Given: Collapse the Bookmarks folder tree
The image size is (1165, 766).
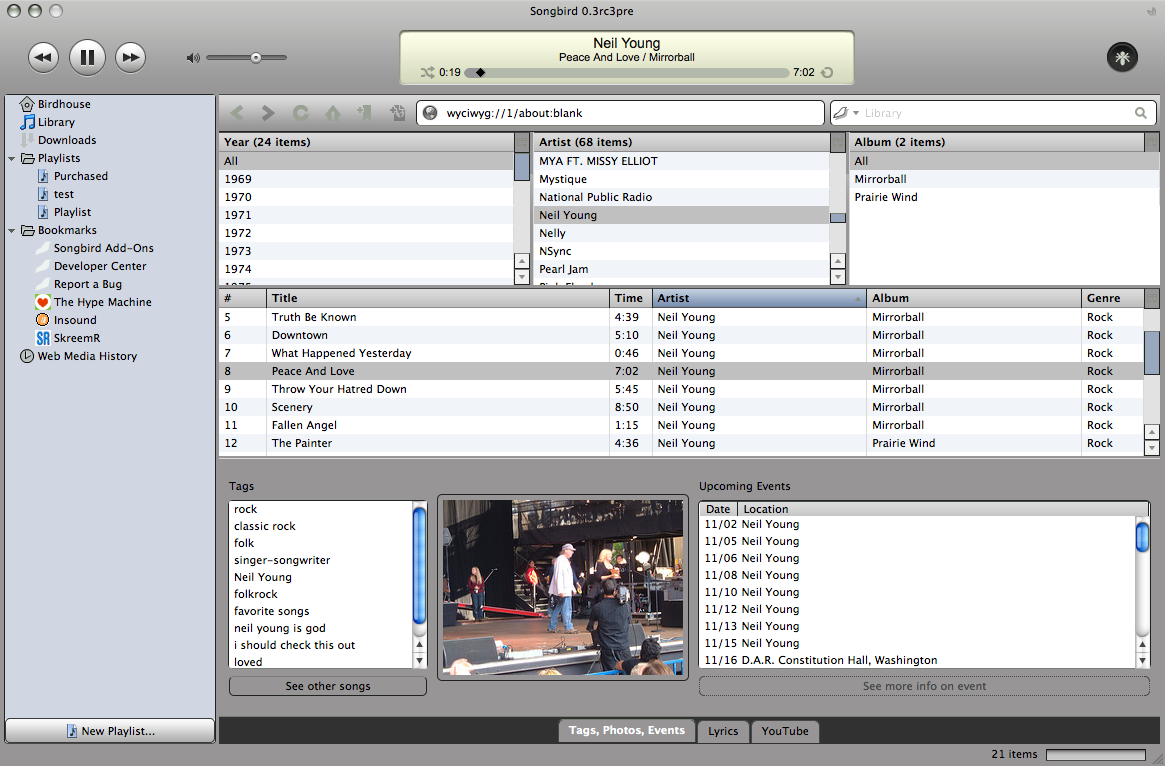Looking at the screenshot, I should coord(12,230).
